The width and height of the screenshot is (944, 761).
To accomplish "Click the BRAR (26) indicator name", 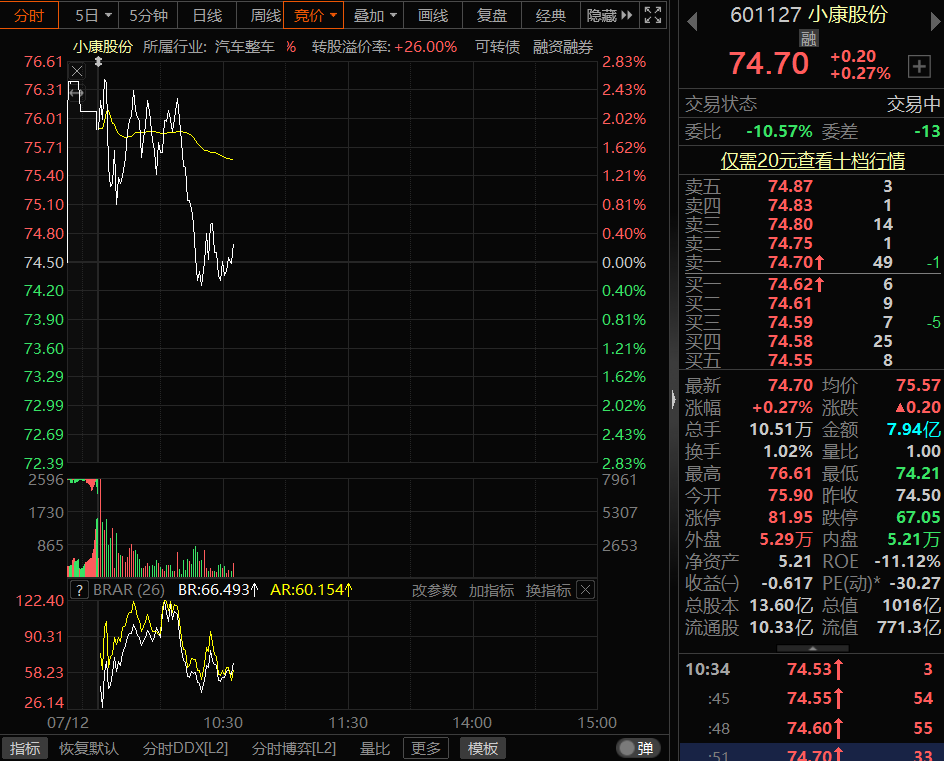I will pyautogui.click(x=128, y=590).
